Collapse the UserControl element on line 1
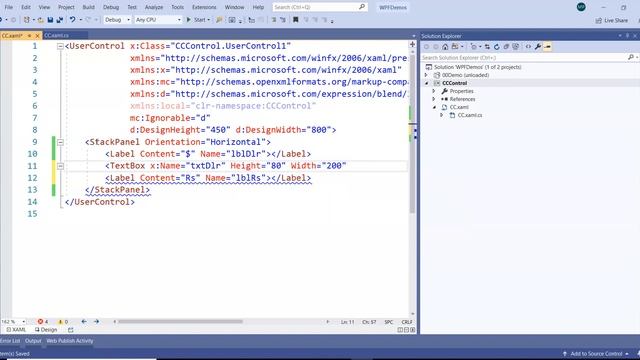This screenshot has width=640, height=360. [x=60, y=46]
